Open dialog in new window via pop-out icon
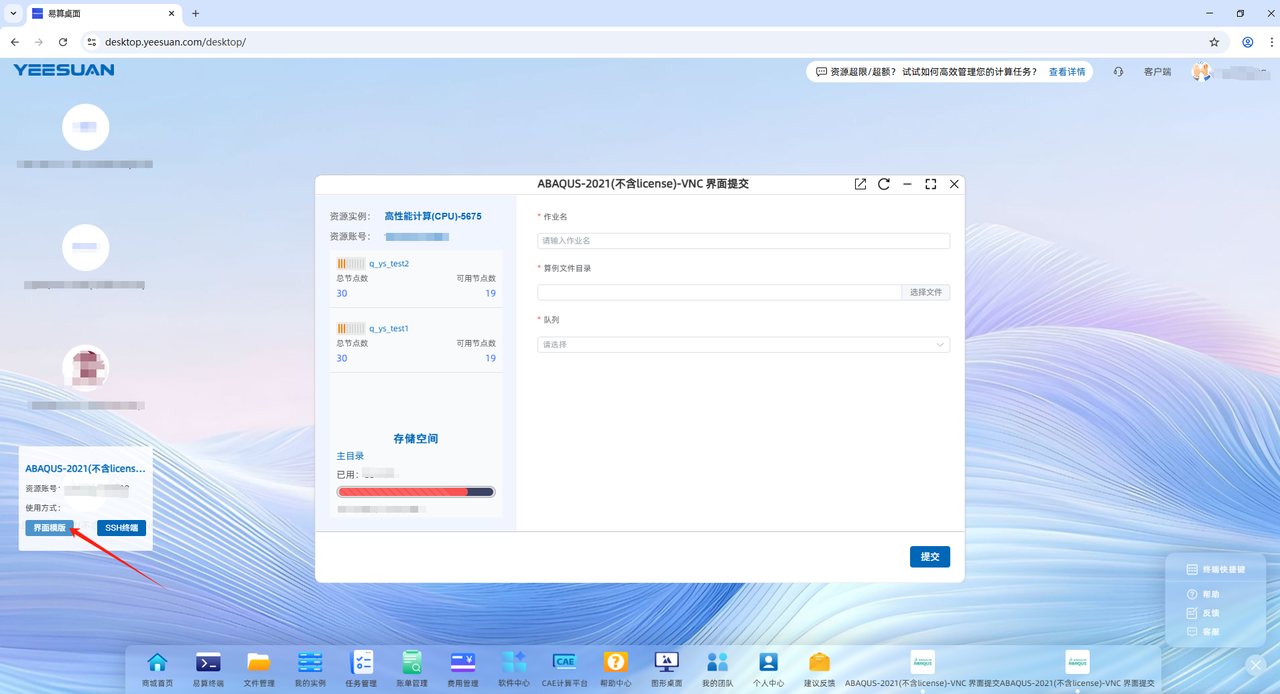Viewport: 1280px width, 694px height. (x=860, y=184)
